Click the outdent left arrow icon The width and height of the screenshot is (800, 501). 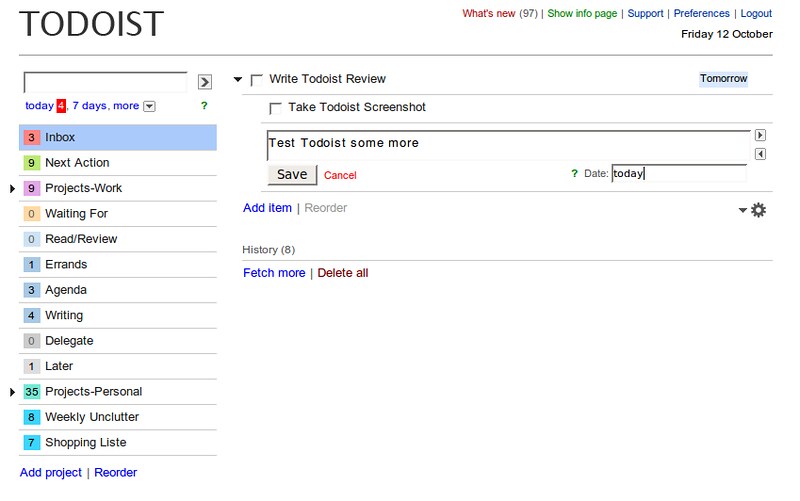click(x=760, y=154)
